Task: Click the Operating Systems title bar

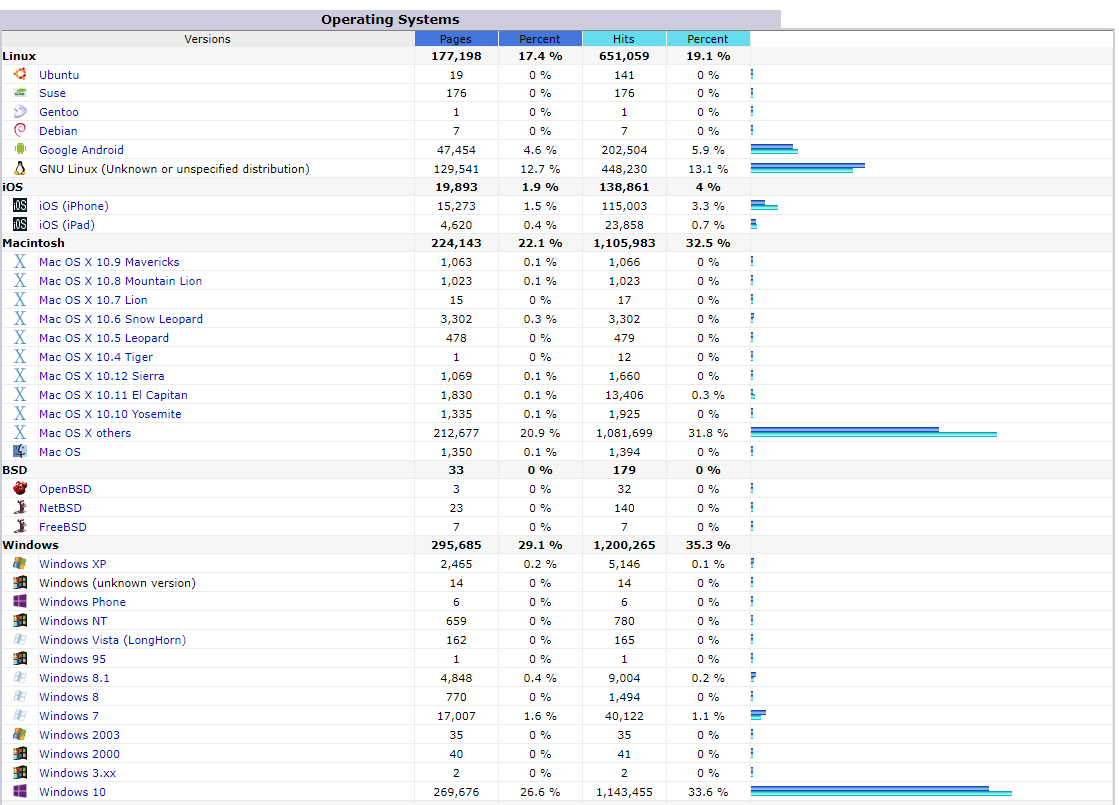Action: click(x=390, y=19)
